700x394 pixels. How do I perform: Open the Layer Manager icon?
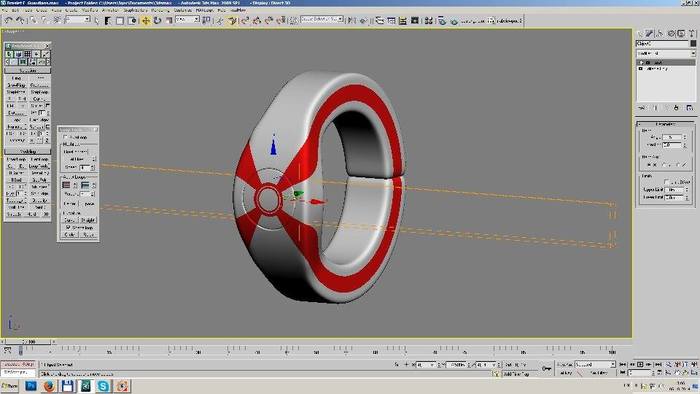tap(379, 20)
